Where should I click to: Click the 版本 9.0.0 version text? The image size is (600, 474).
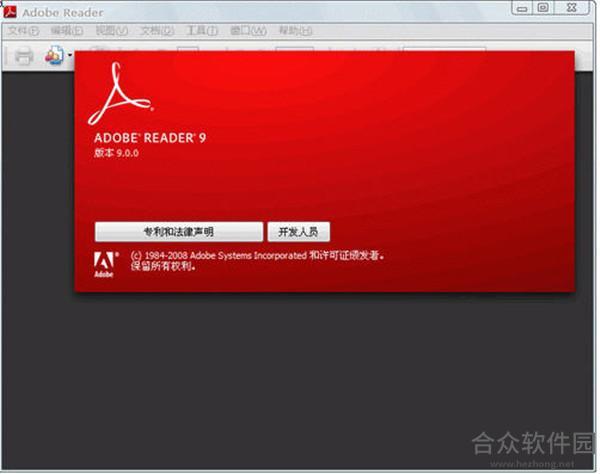(116, 153)
